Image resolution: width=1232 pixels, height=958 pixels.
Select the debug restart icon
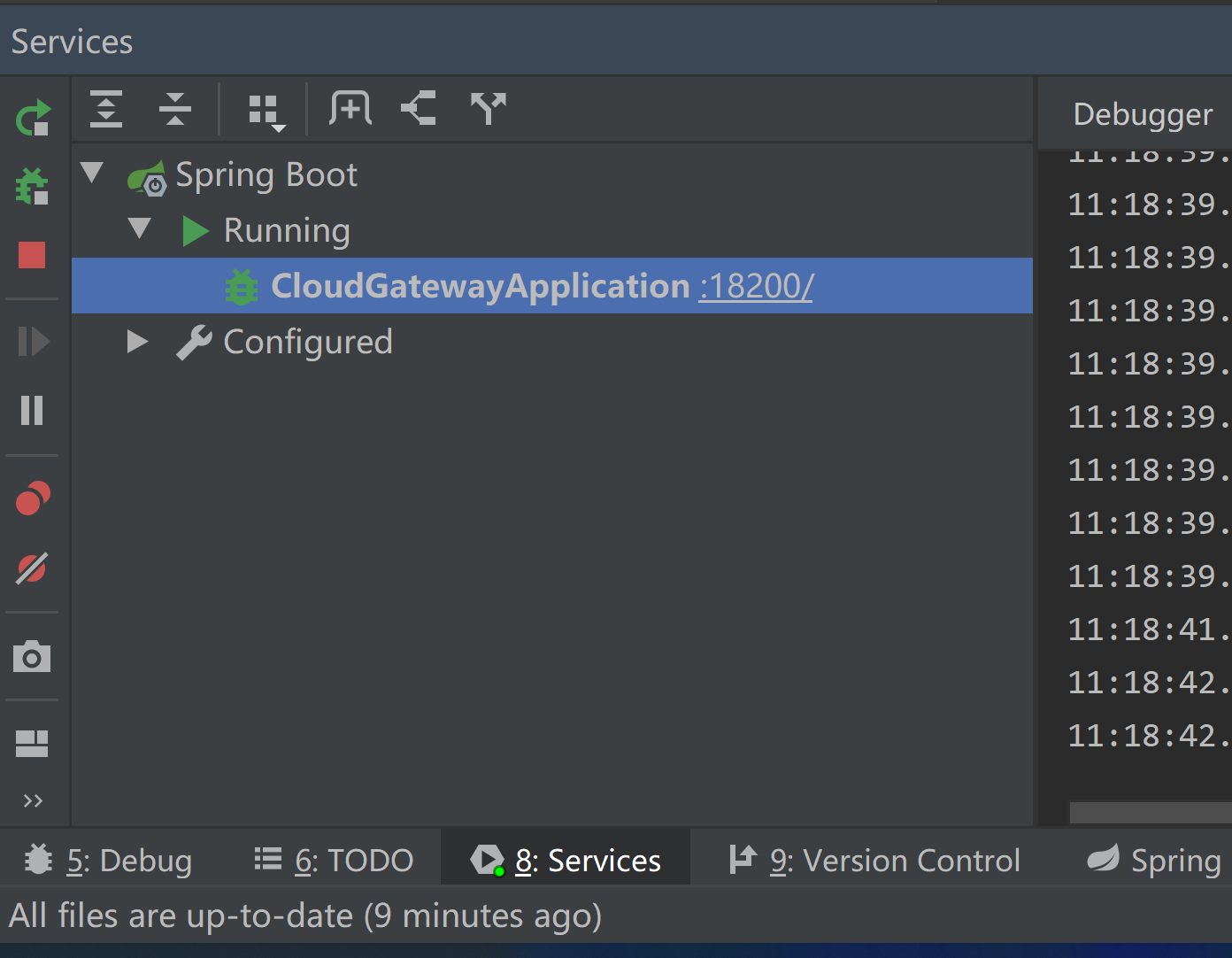[33, 187]
